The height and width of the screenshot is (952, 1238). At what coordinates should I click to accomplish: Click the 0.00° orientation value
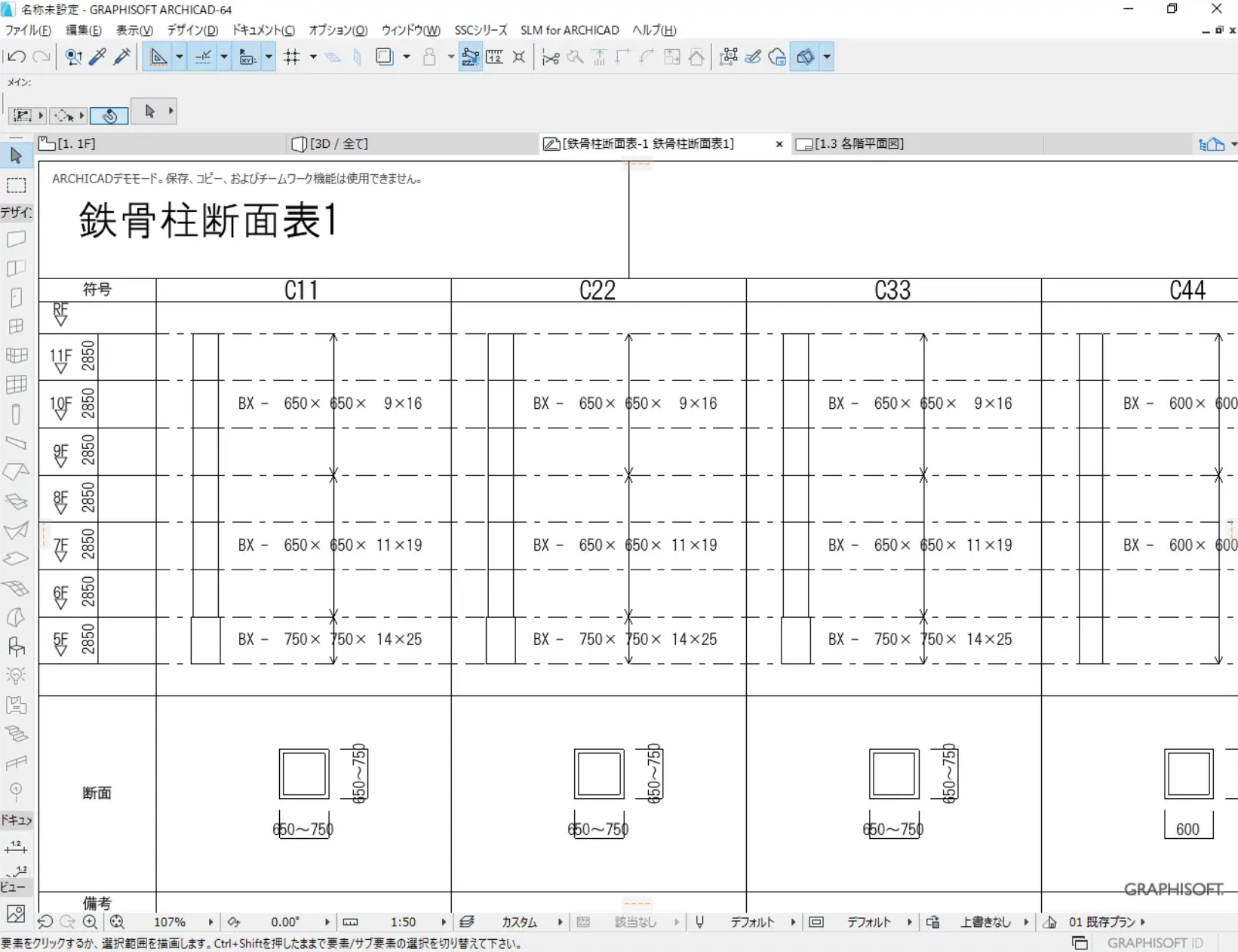point(285,922)
